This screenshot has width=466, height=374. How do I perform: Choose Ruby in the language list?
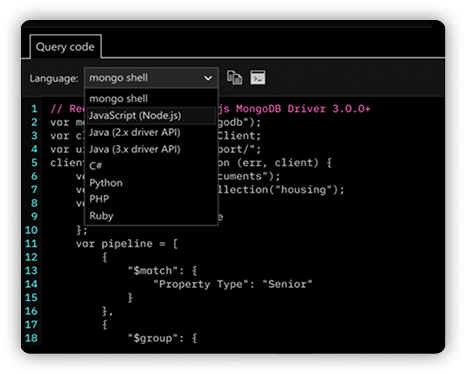pyautogui.click(x=151, y=216)
